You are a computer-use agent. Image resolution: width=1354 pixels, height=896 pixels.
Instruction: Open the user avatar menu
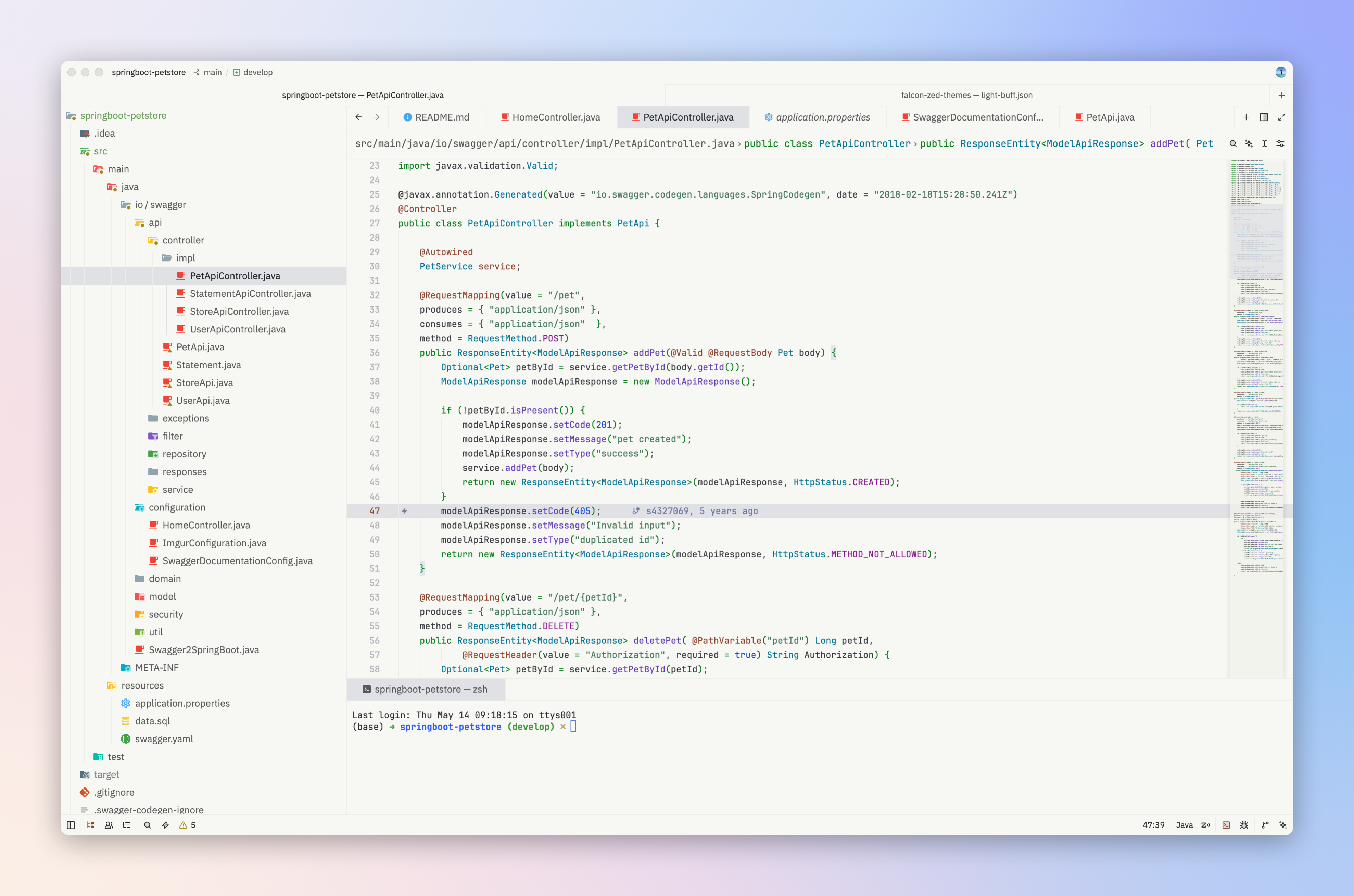click(1280, 72)
